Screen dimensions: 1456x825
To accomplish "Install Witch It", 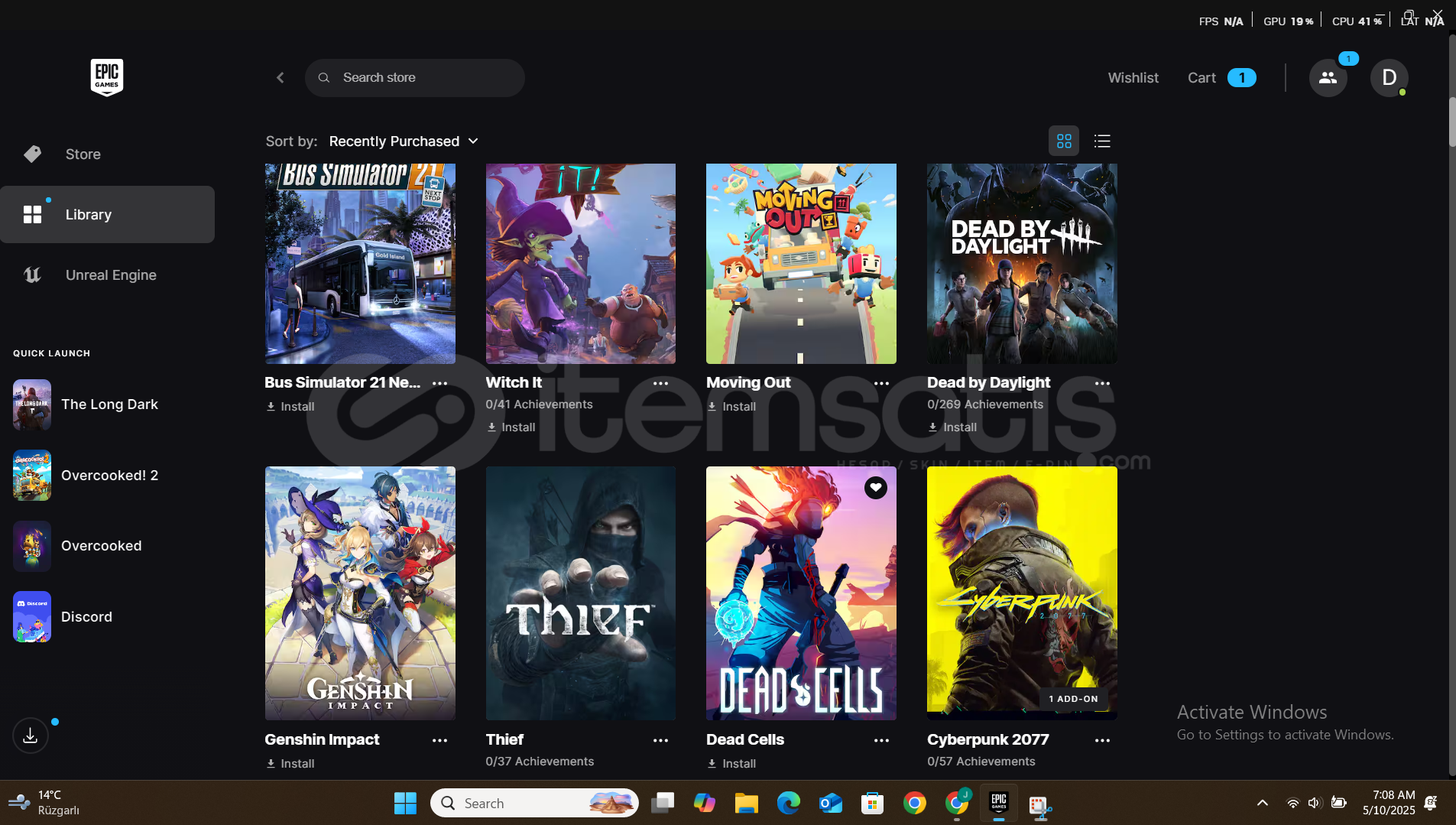I will pyautogui.click(x=511, y=427).
